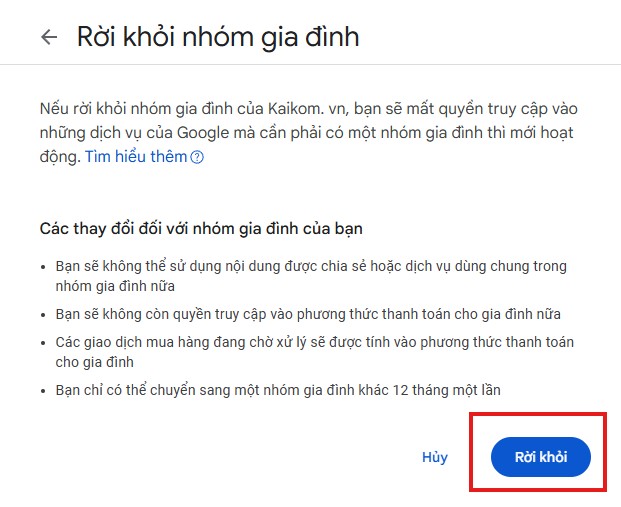Image resolution: width=621 pixels, height=507 pixels.
Task: Click the bullet dot before "Bạn sẽ không thể sử dụng"
Action: (x=43, y=267)
